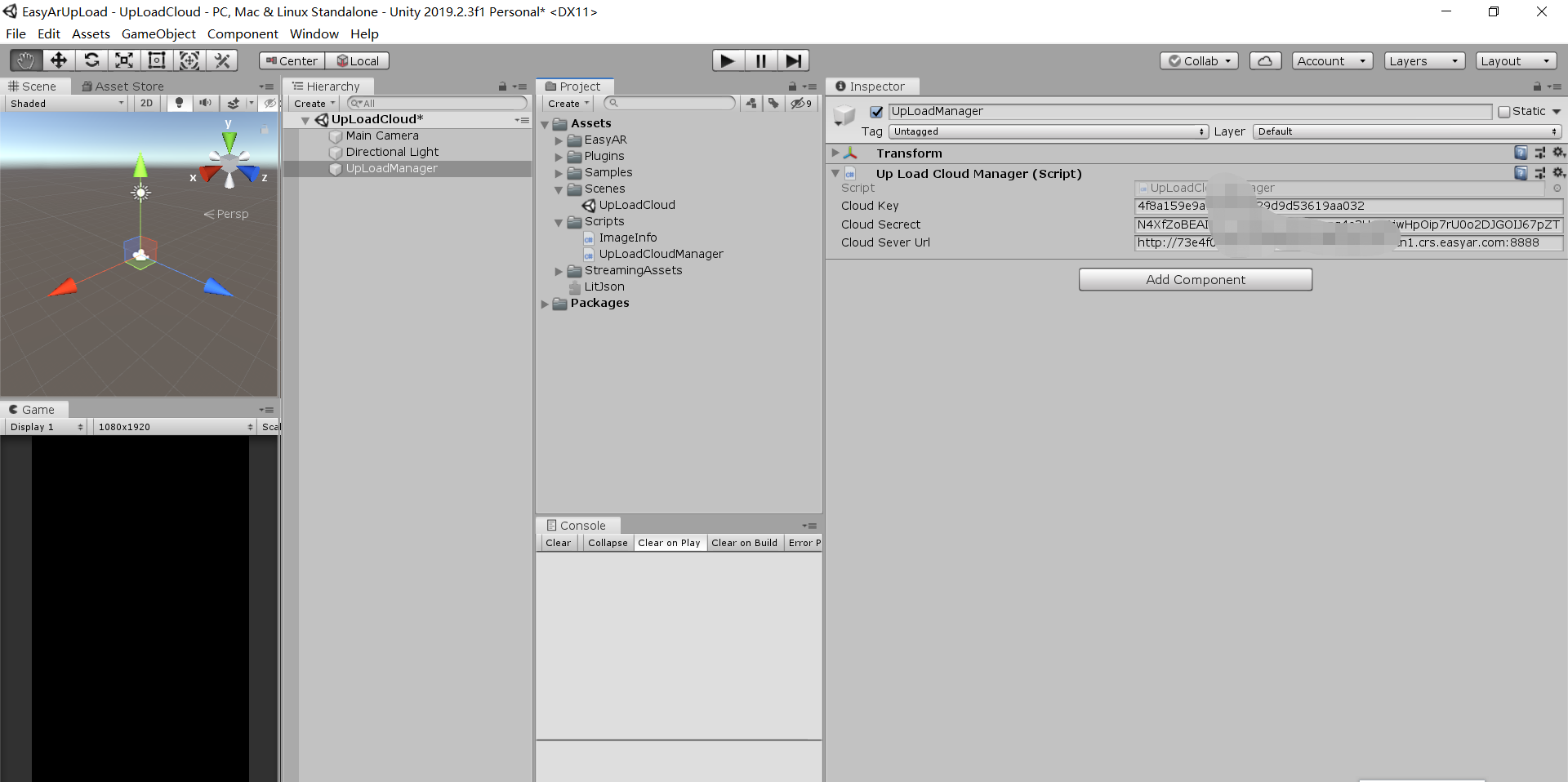
Task: Toggle console Collapse
Action: pyautogui.click(x=608, y=543)
